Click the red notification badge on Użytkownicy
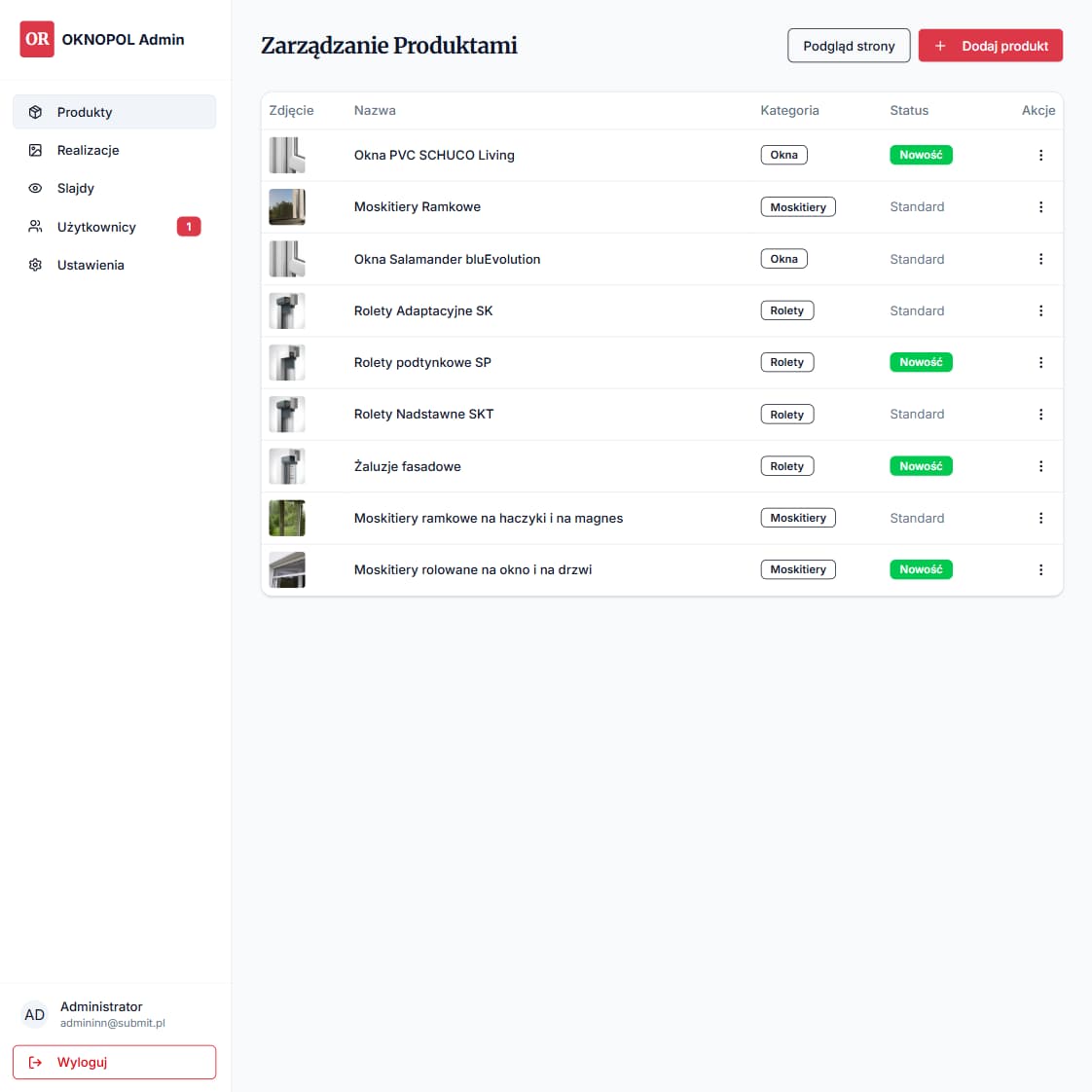Image resolution: width=1092 pixels, height=1092 pixels. [189, 227]
